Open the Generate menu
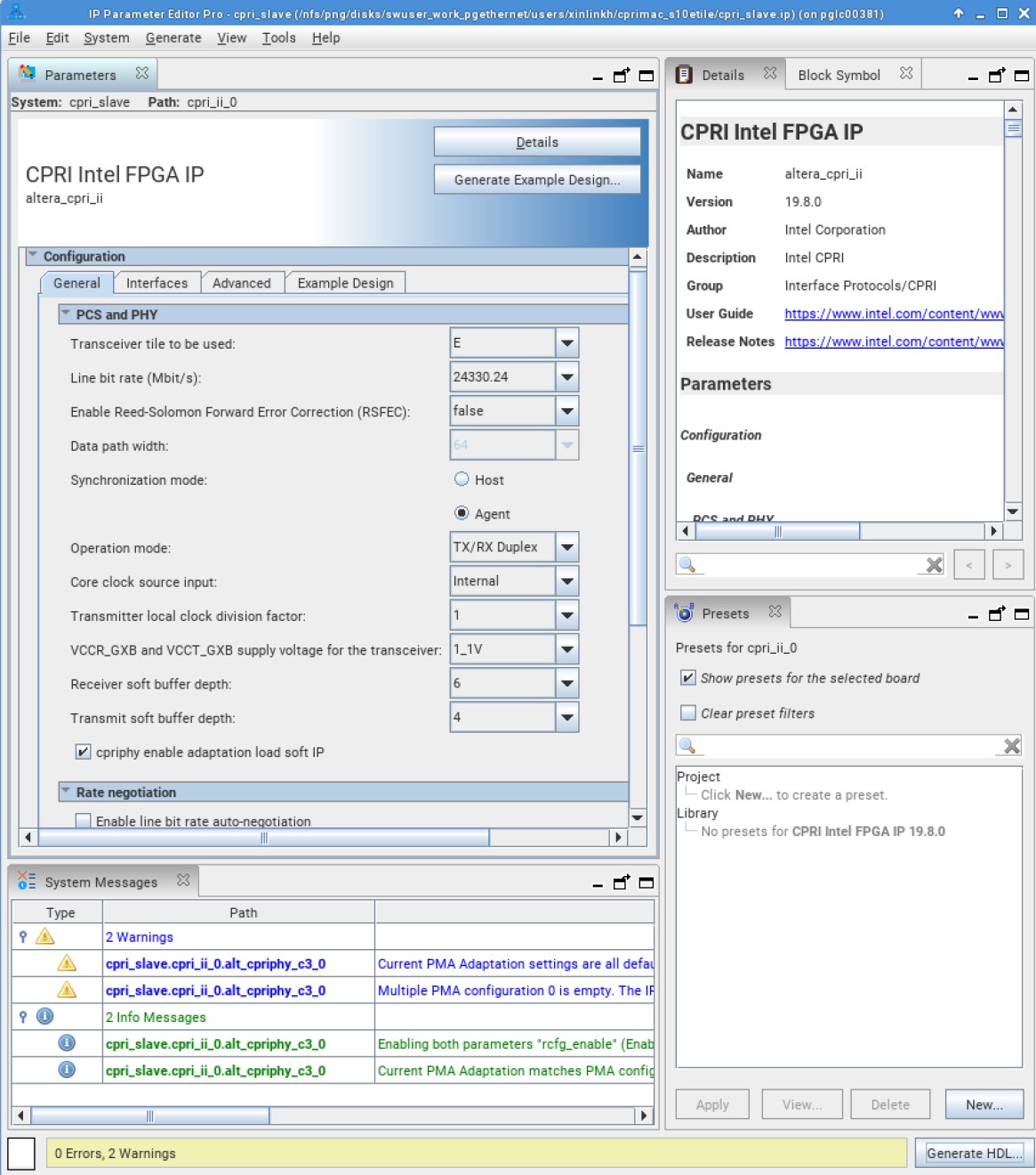Viewport: 1036px width, 1175px height. coord(173,37)
